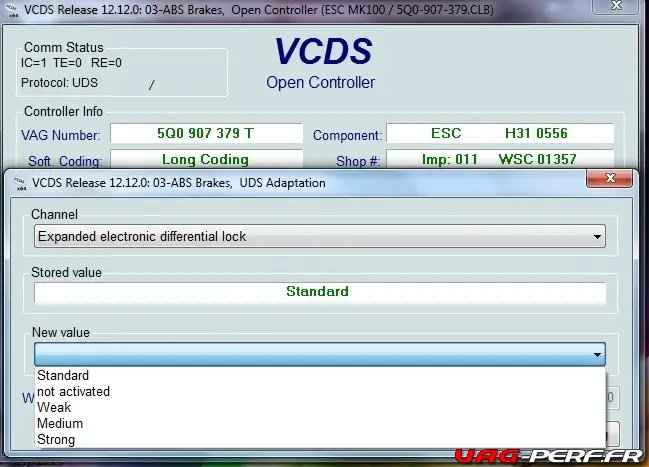Click the 'Stored value' label
The width and height of the screenshot is (649, 467).
(x=66, y=272)
